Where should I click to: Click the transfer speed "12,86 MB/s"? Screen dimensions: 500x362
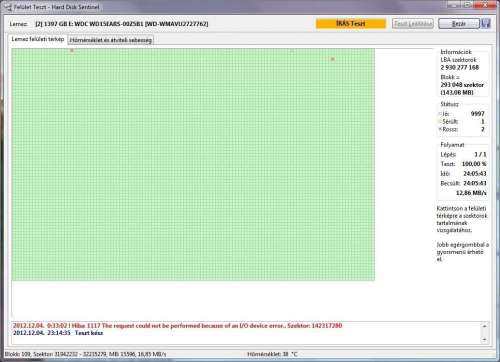471,193
